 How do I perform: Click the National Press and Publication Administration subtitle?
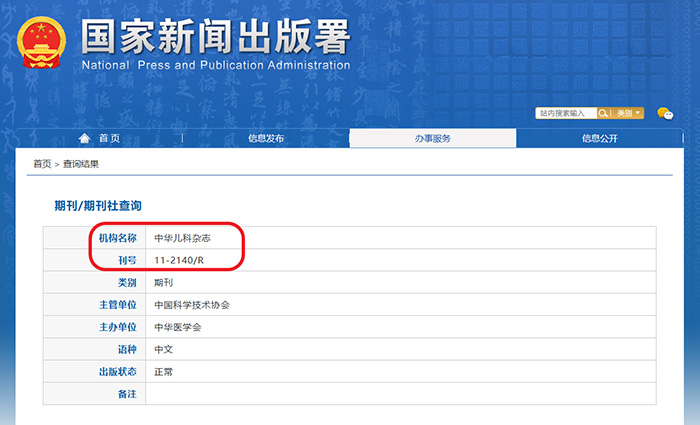pyautogui.click(x=215, y=66)
